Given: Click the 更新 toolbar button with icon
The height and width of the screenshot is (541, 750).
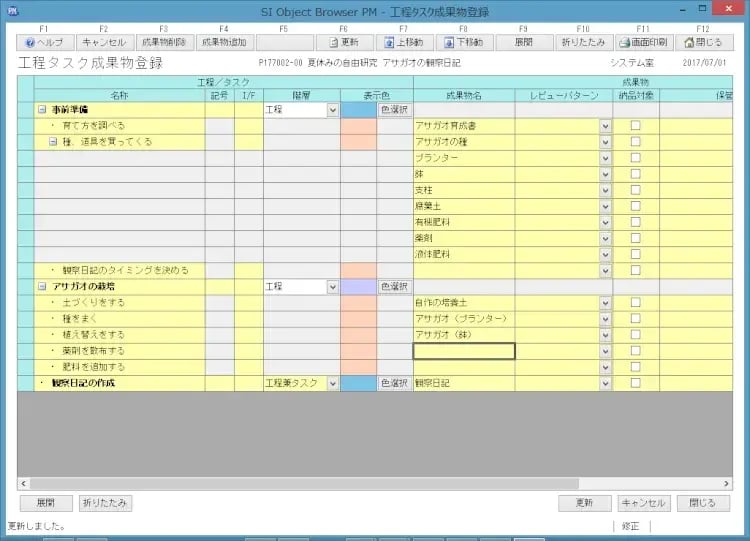Looking at the screenshot, I should pos(343,43).
